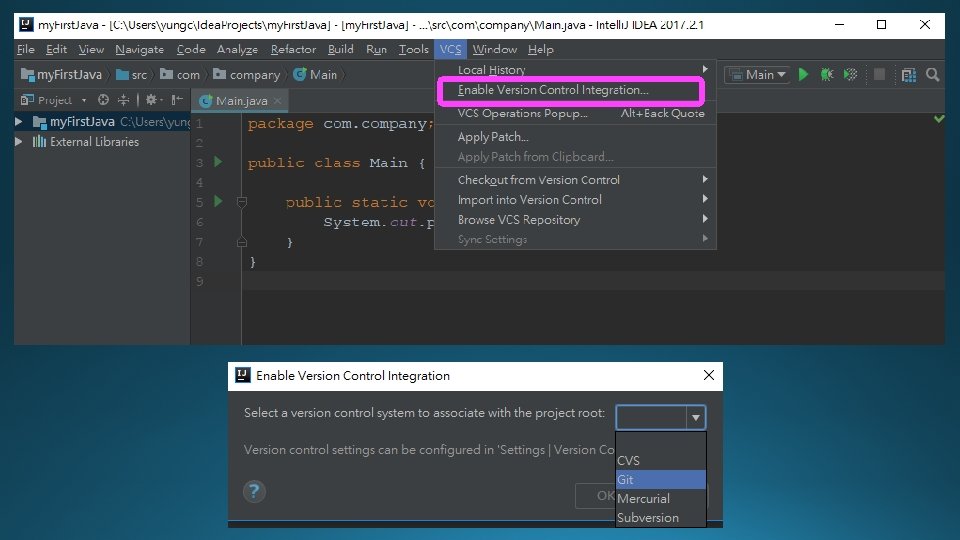Image resolution: width=960 pixels, height=540 pixels.
Task: Expand the External Libraries tree node
Action: pyautogui.click(x=19, y=141)
